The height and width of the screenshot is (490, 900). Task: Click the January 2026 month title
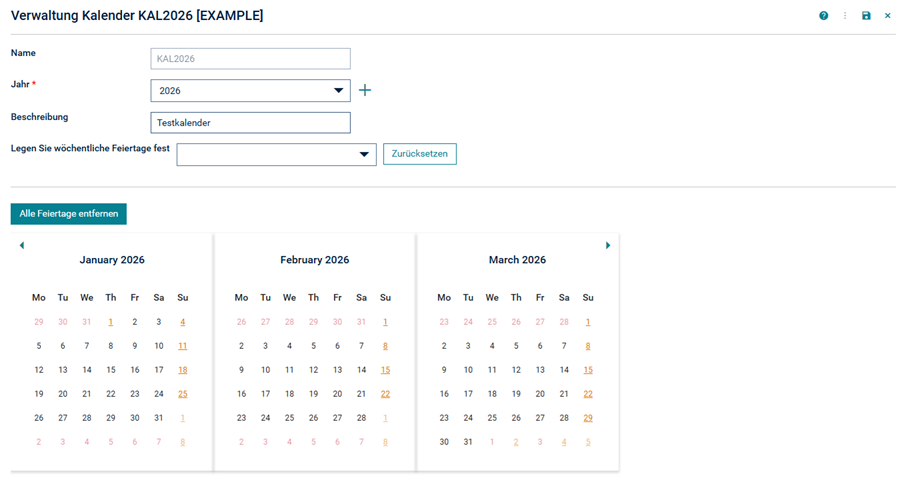tap(112, 260)
